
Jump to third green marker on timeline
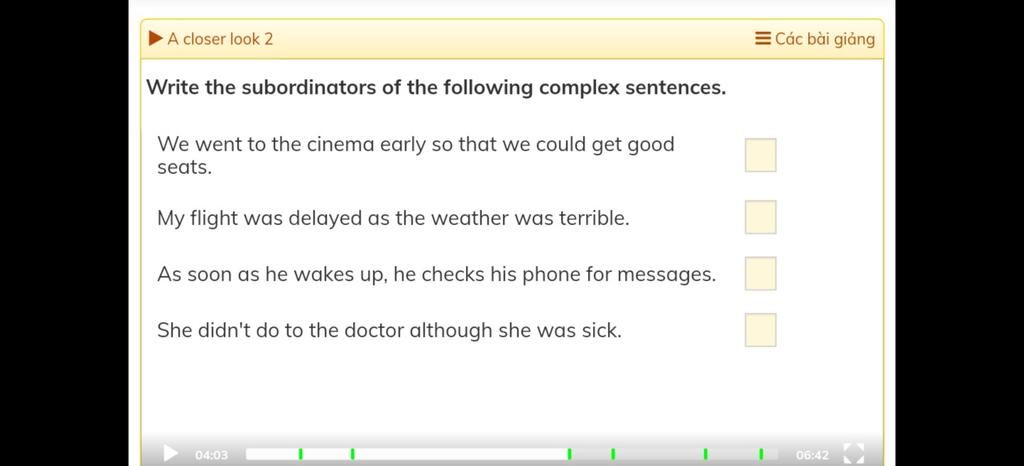569,454
